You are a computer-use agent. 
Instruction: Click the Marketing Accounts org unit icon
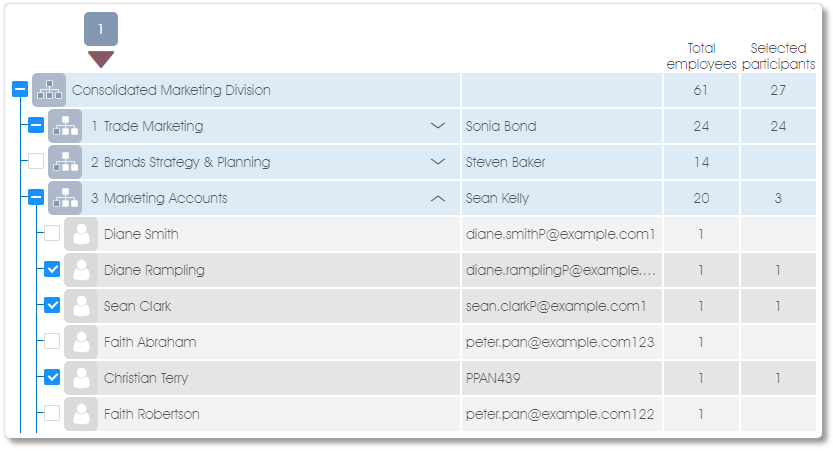pyautogui.click(x=65, y=198)
